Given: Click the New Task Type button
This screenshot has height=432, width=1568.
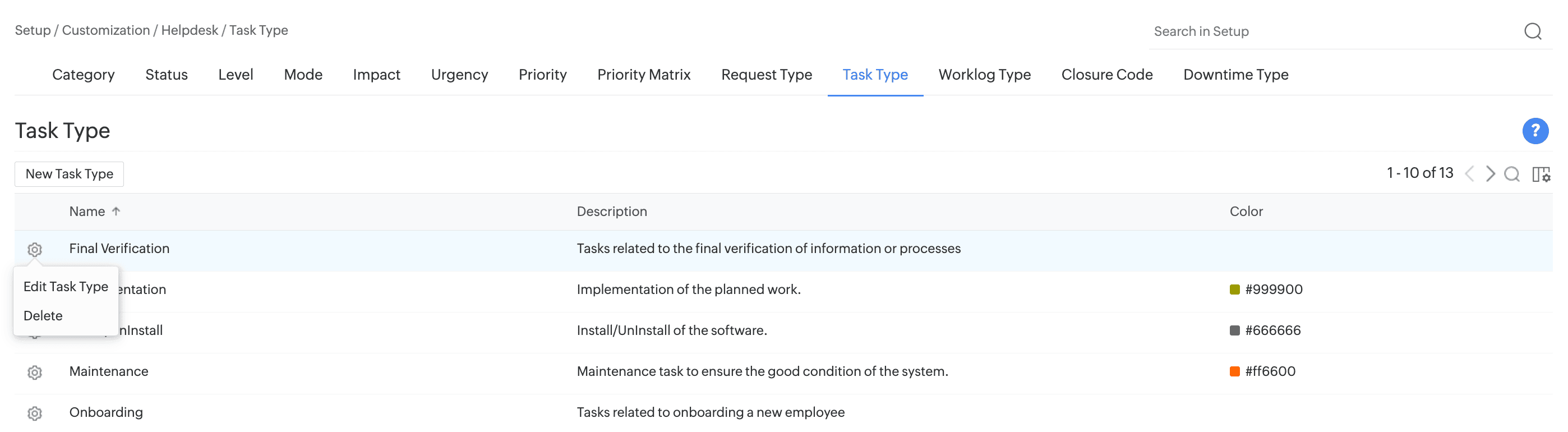Looking at the screenshot, I should 70,174.
